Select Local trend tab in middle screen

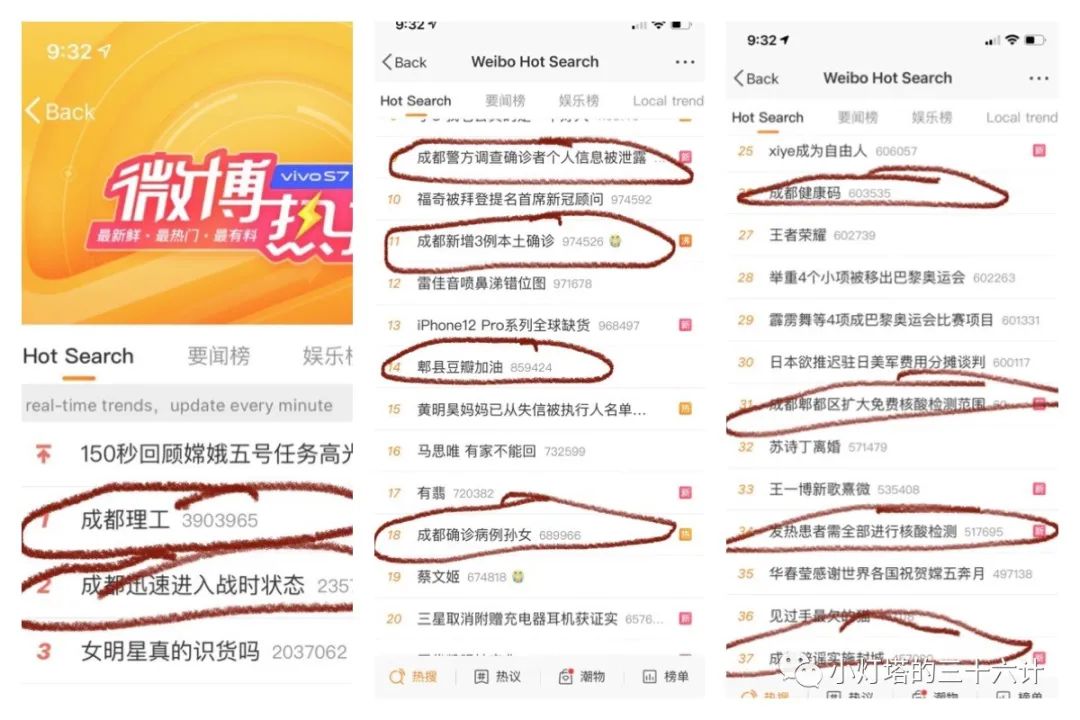[x=668, y=101]
